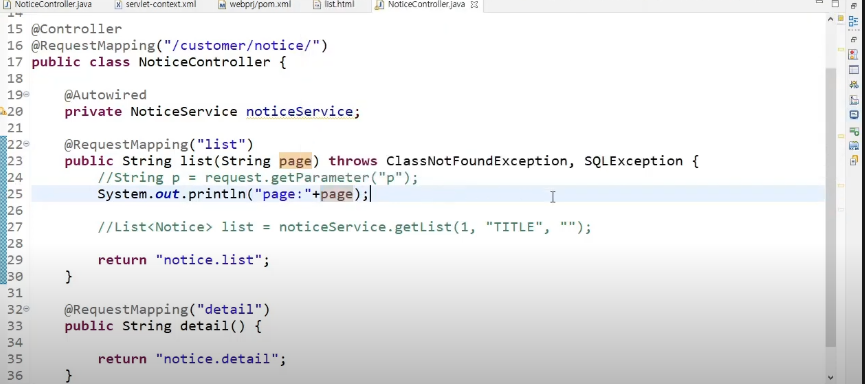This screenshot has width=865, height=384.
Task: Collapse the @Autowired block at line 19
Action: (26, 94)
